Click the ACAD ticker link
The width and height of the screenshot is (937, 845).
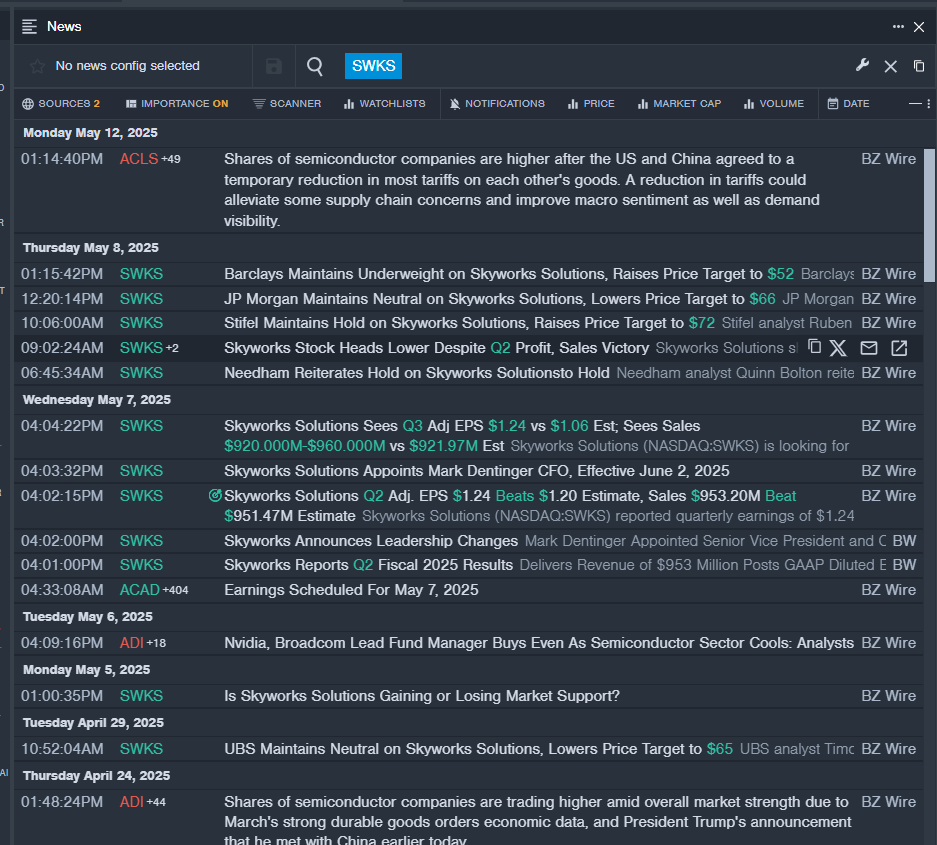coord(140,590)
